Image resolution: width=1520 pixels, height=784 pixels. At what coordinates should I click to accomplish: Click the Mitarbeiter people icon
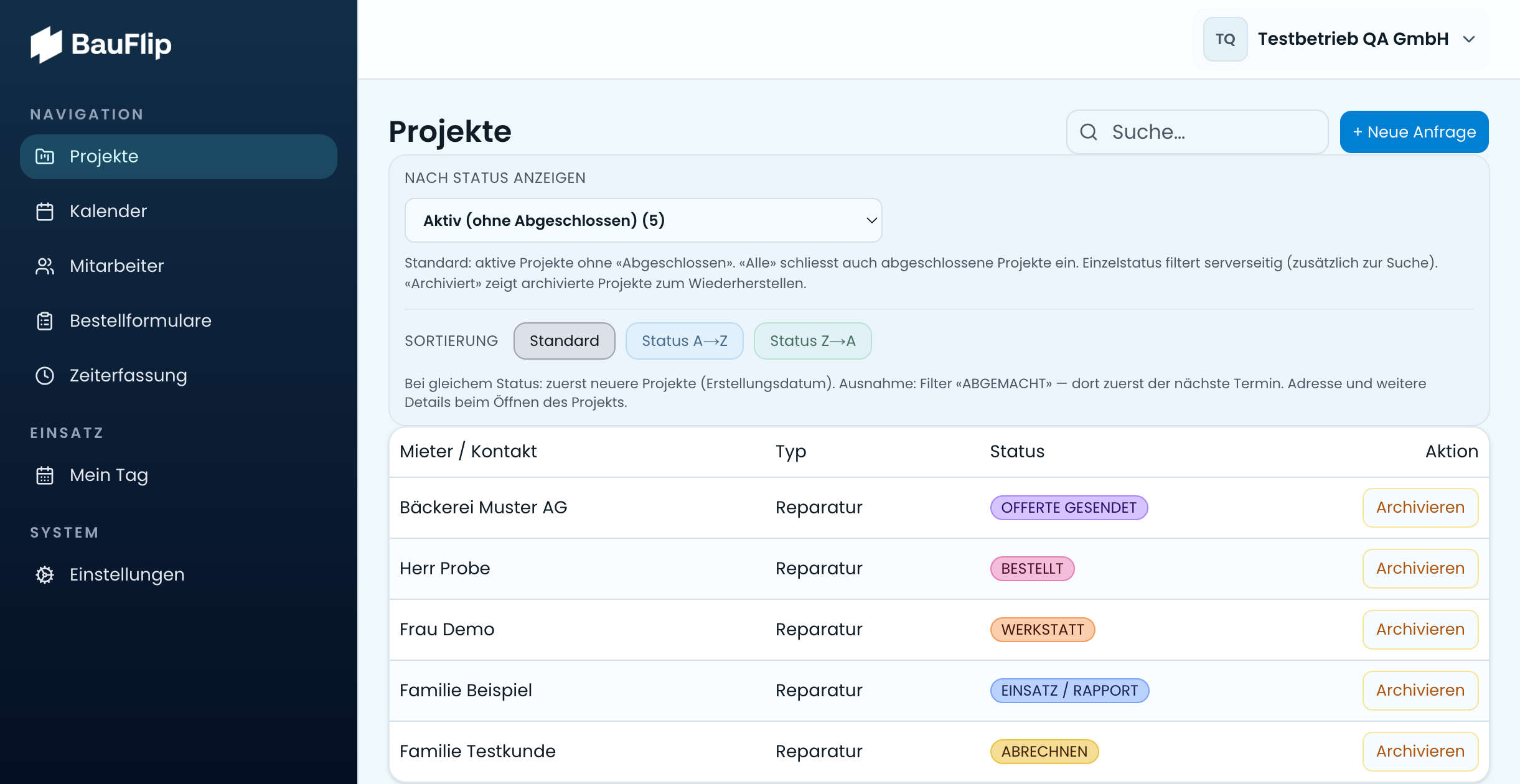pyautogui.click(x=45, y=266)
